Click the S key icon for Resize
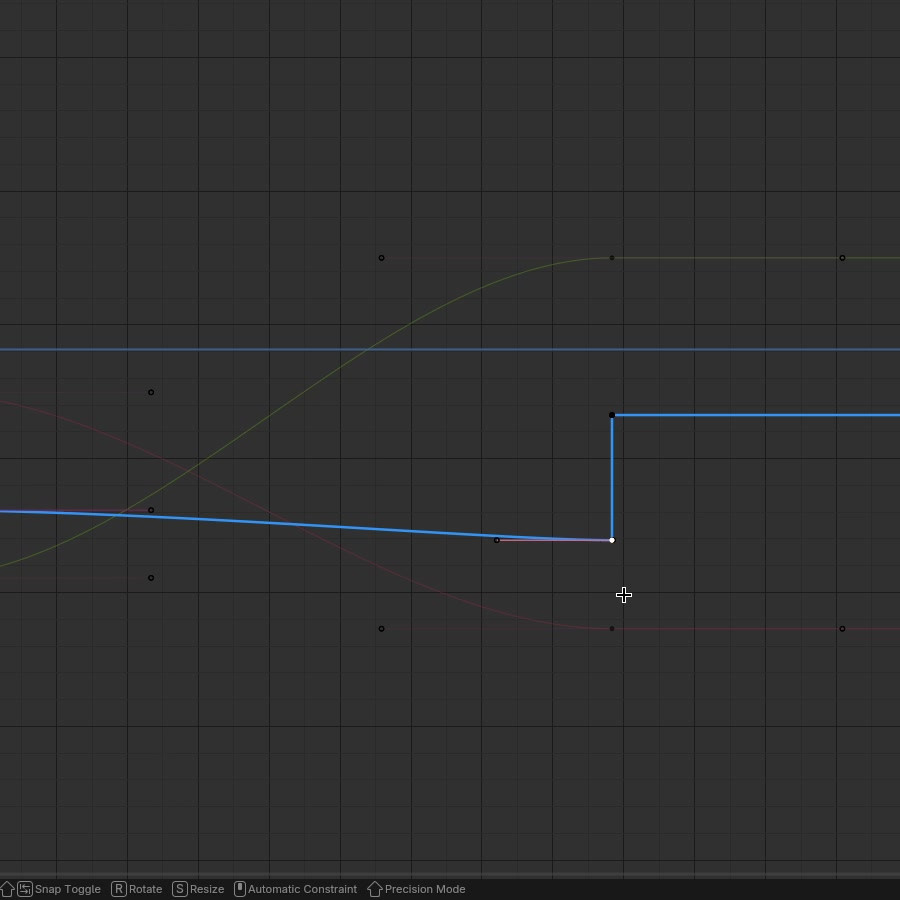 (x=180, y=889)
